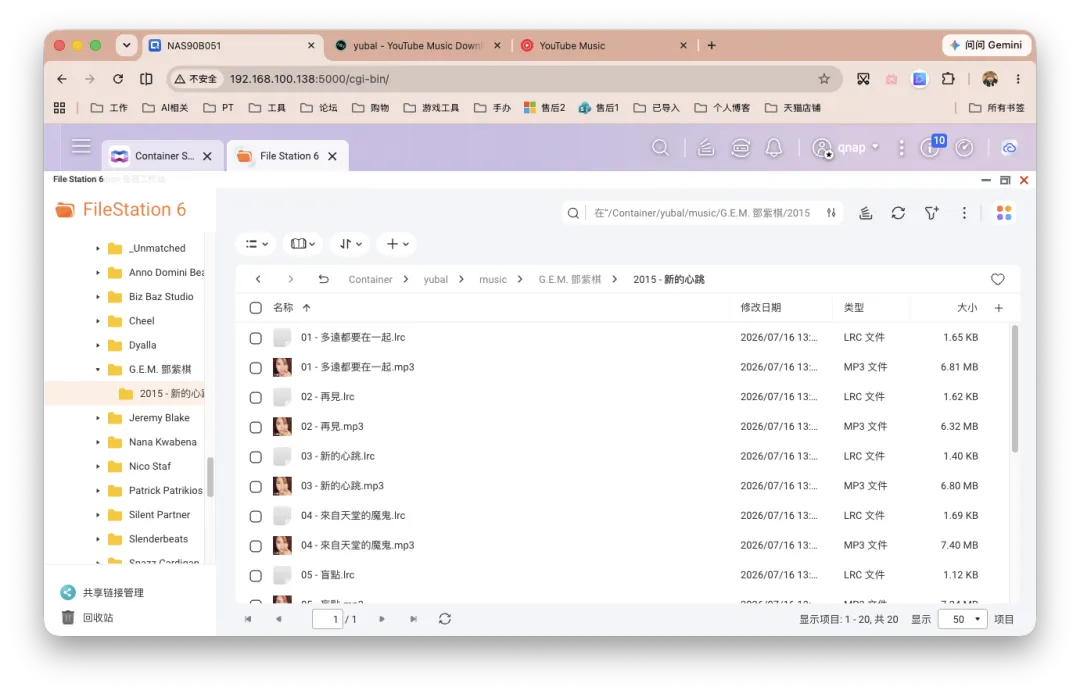Bookmark this page with the star icon

tap(824, 79)
